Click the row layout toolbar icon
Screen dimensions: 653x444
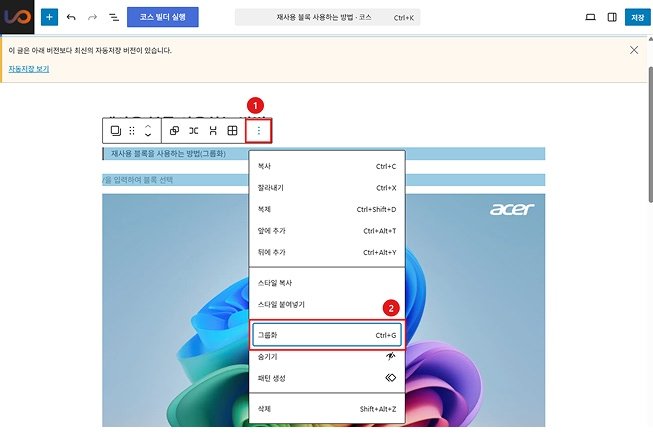194,131
